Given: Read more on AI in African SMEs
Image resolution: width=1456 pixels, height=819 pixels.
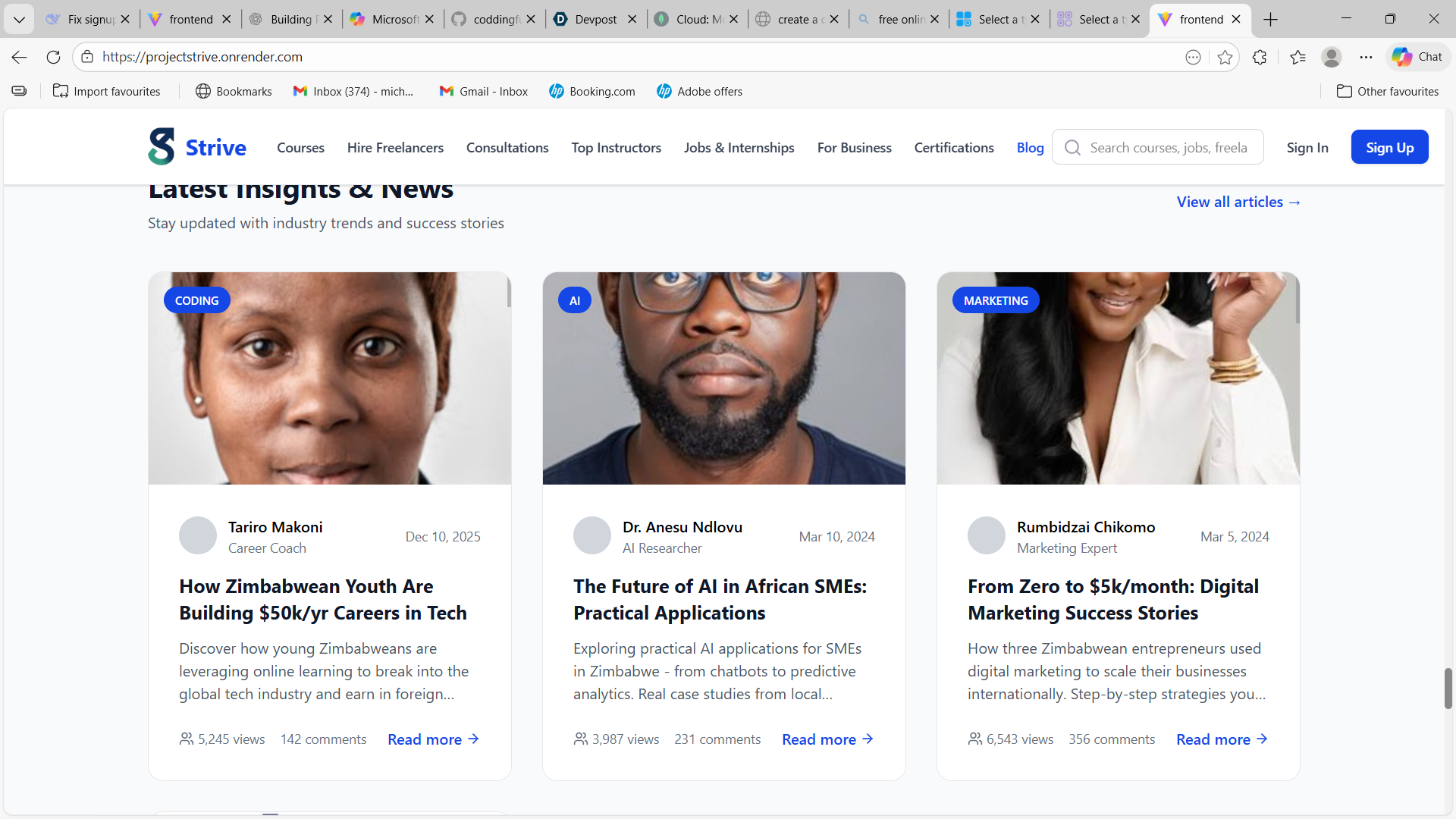Looking at the screenshot, I should pyautogui.click(x=827, y=739).
